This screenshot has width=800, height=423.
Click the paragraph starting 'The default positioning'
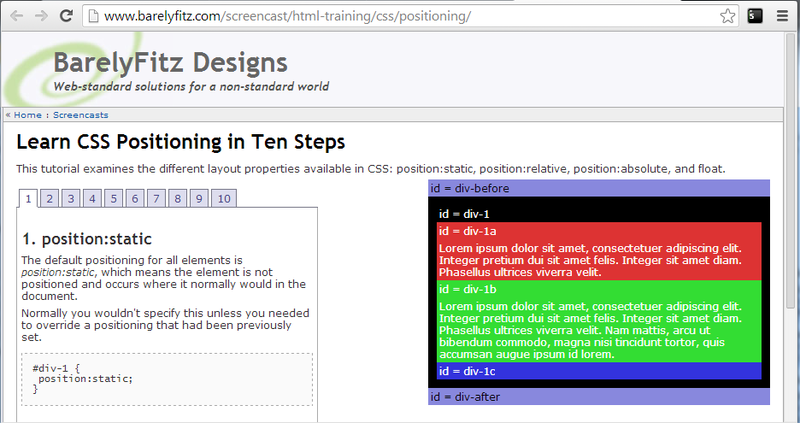coord(164,278)
